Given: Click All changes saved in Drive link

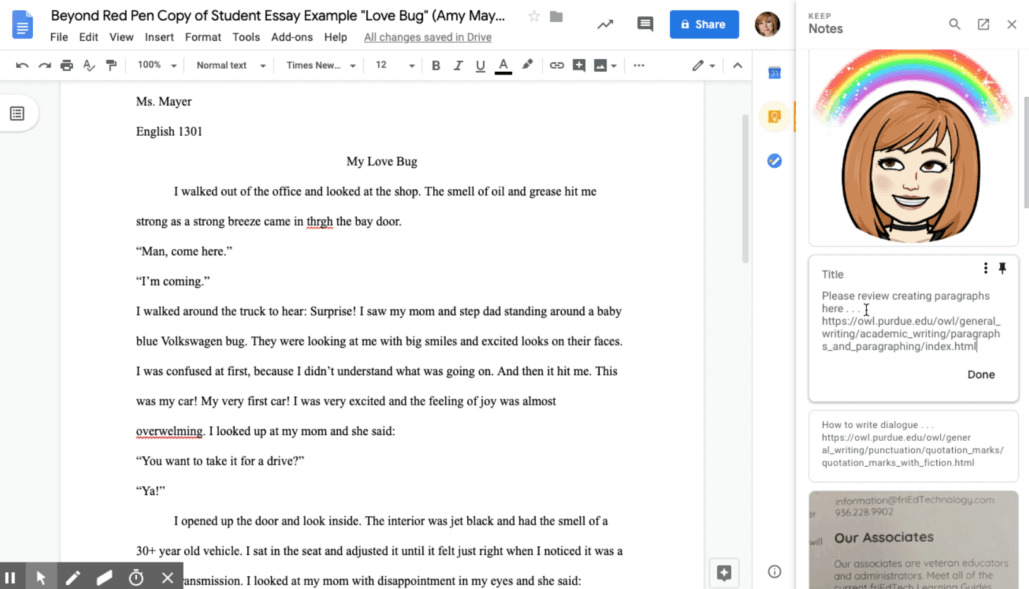Looking at the screenshot, I should (428, 37).
